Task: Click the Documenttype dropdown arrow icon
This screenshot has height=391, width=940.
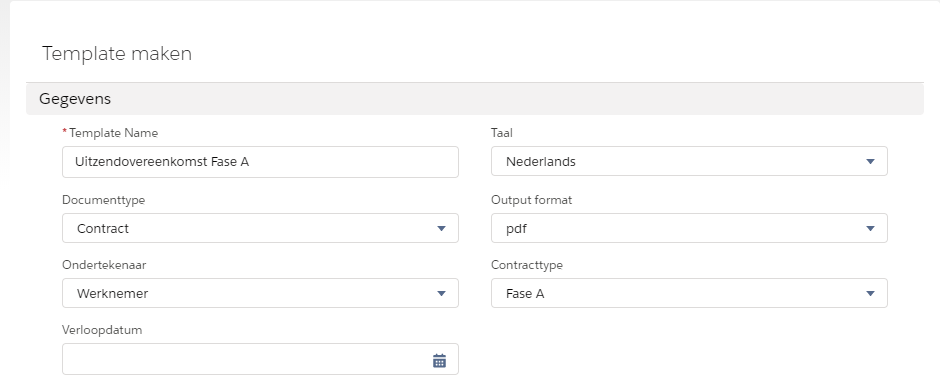Action: click(x=442, y=228)
